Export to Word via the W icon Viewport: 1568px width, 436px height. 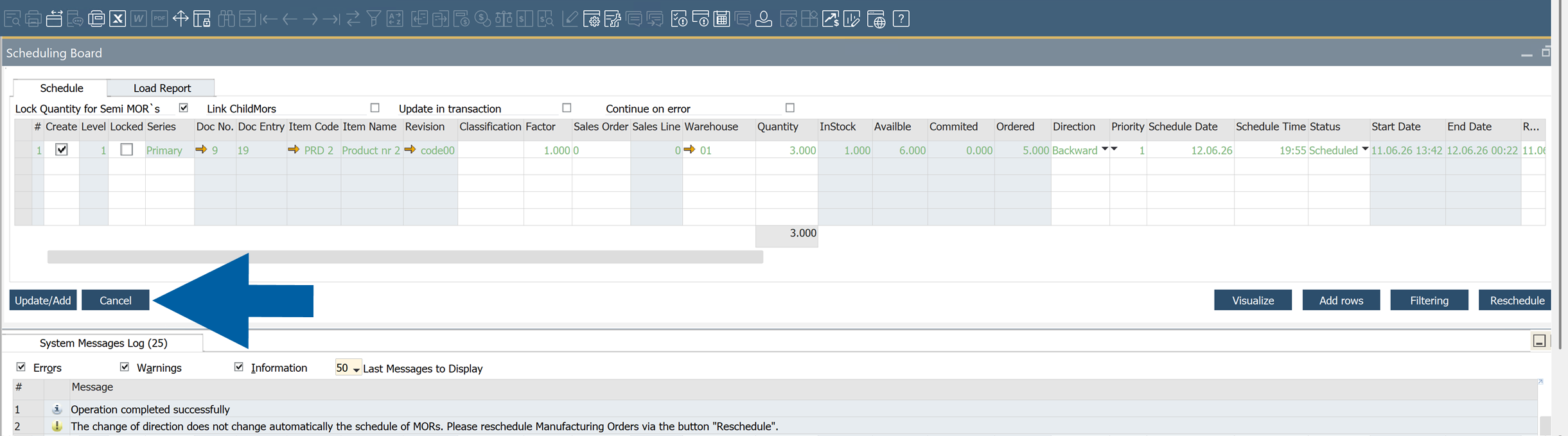pyautogui.click(x=138, y=19)
